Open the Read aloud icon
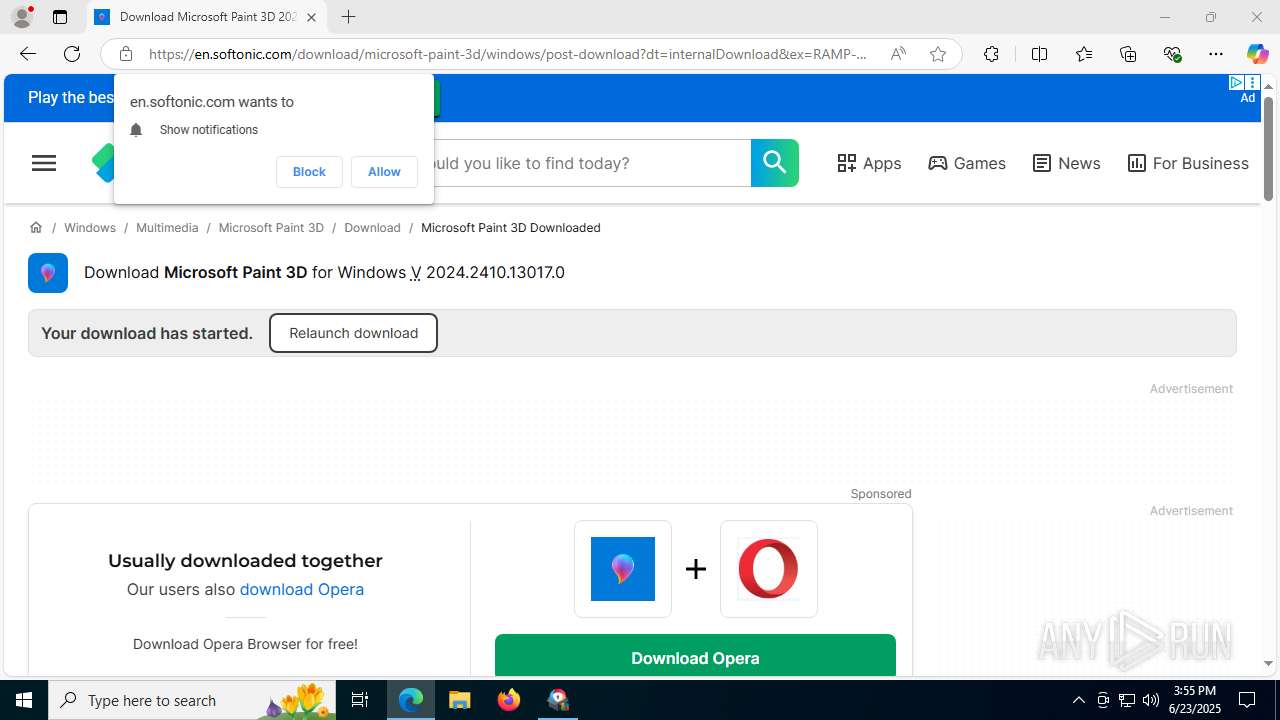The width and height of the screenshot is (1280, 720). tap(898, 54)
